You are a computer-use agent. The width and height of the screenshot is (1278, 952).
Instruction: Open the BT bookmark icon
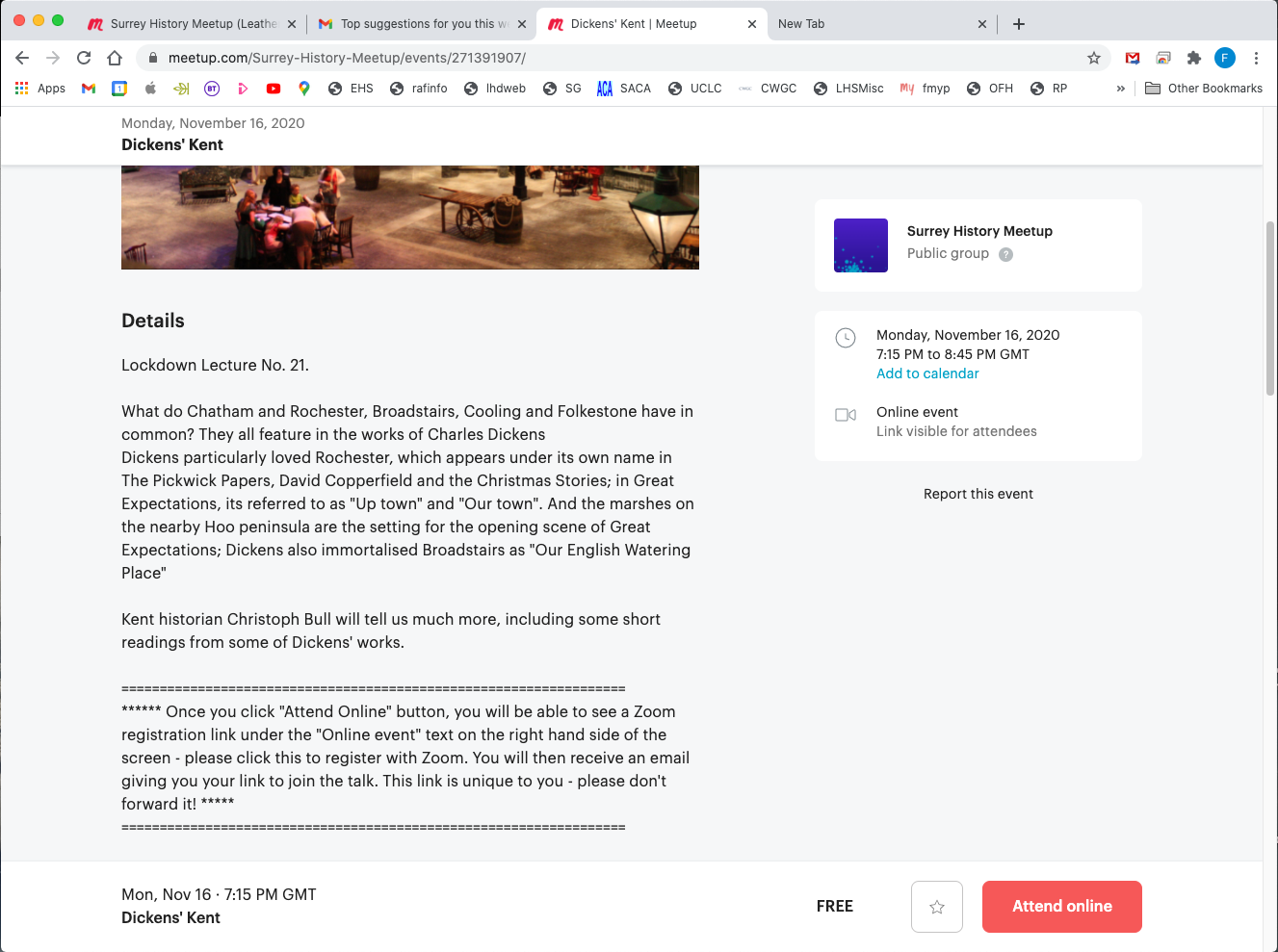click(212, 89)
